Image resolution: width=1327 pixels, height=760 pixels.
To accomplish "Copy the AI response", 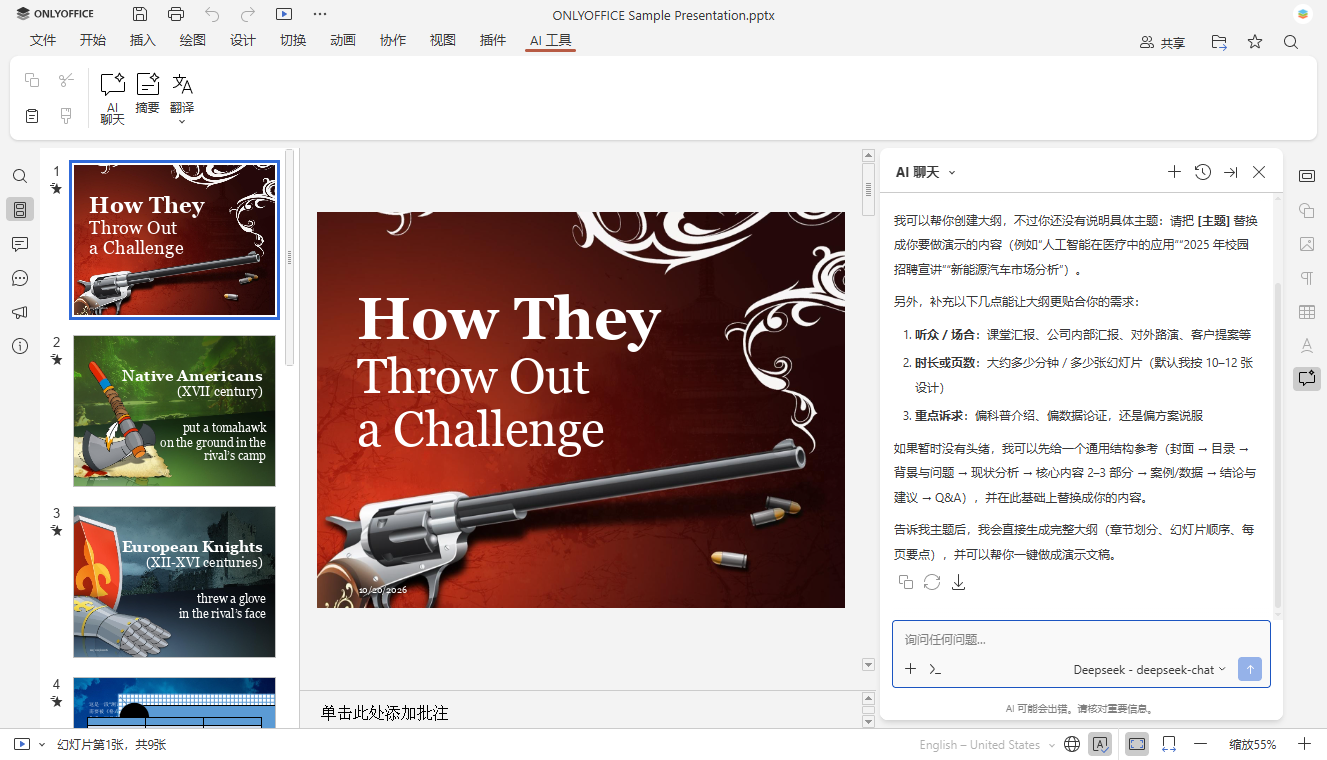I will click(x=906, y=582).
